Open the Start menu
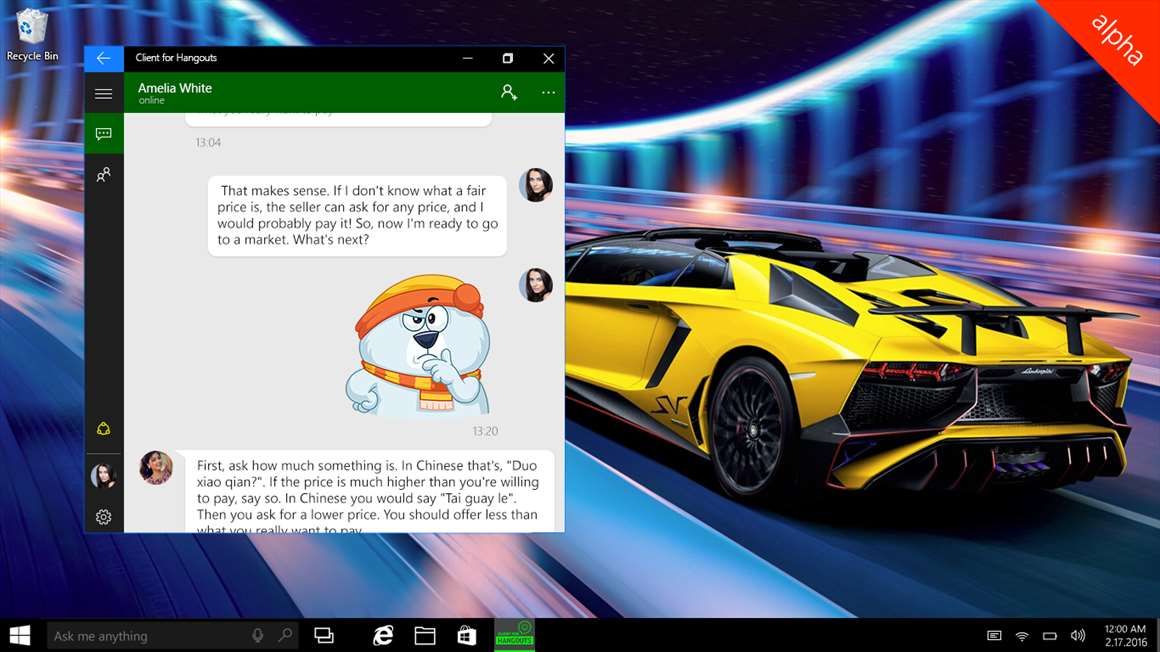 tap(19, 634)
